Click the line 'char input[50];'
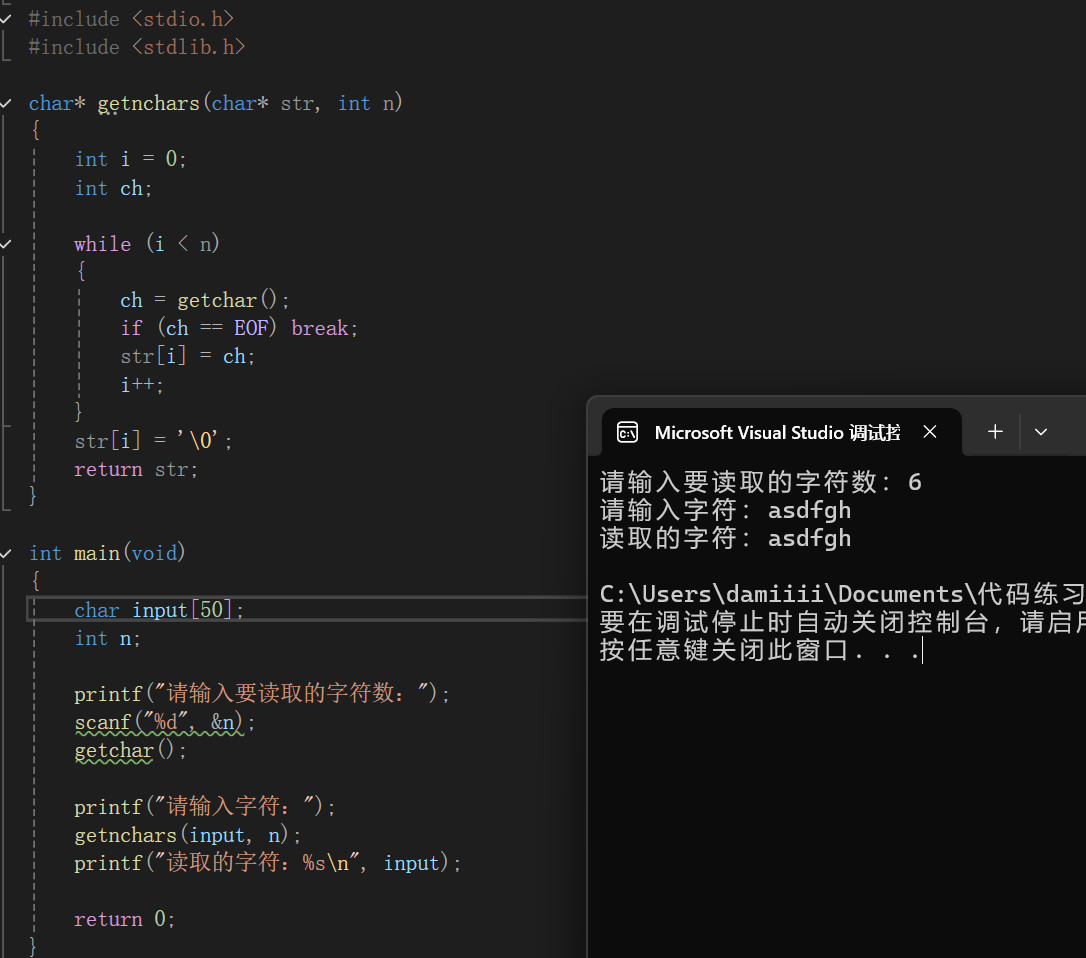 [159, 610]
